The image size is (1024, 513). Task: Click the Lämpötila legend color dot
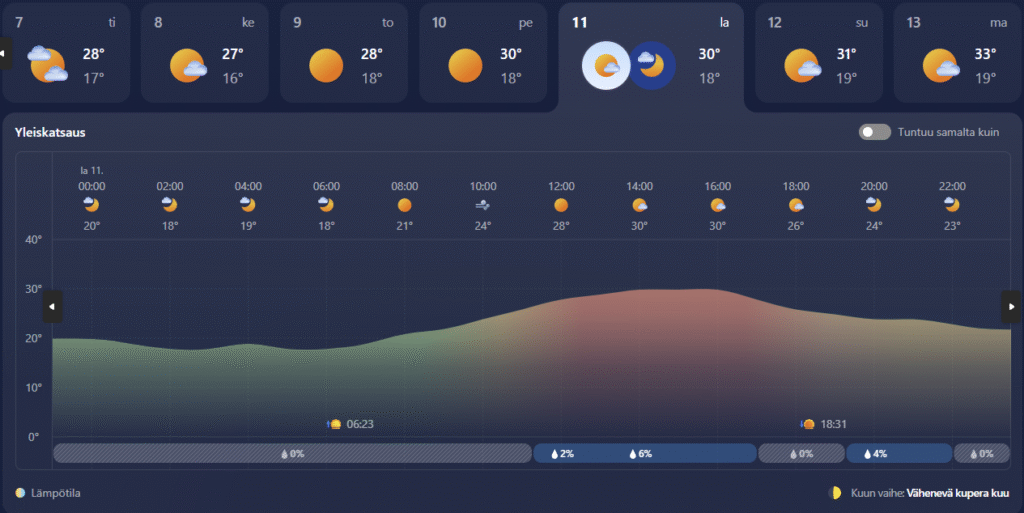click(x=21, y=493)
